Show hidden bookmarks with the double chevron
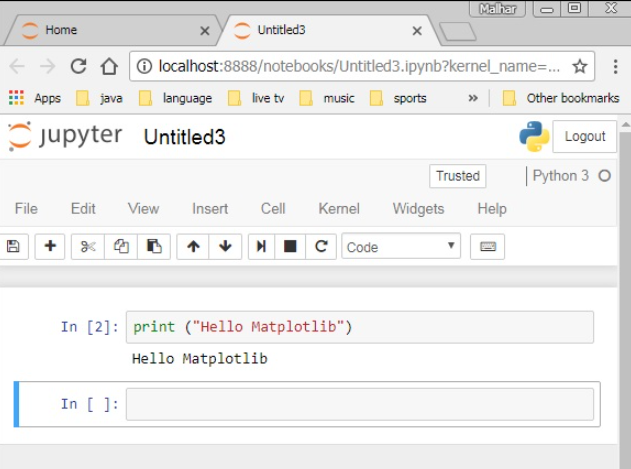Viewport: 631px width, 469px height. tap(473, 98)
